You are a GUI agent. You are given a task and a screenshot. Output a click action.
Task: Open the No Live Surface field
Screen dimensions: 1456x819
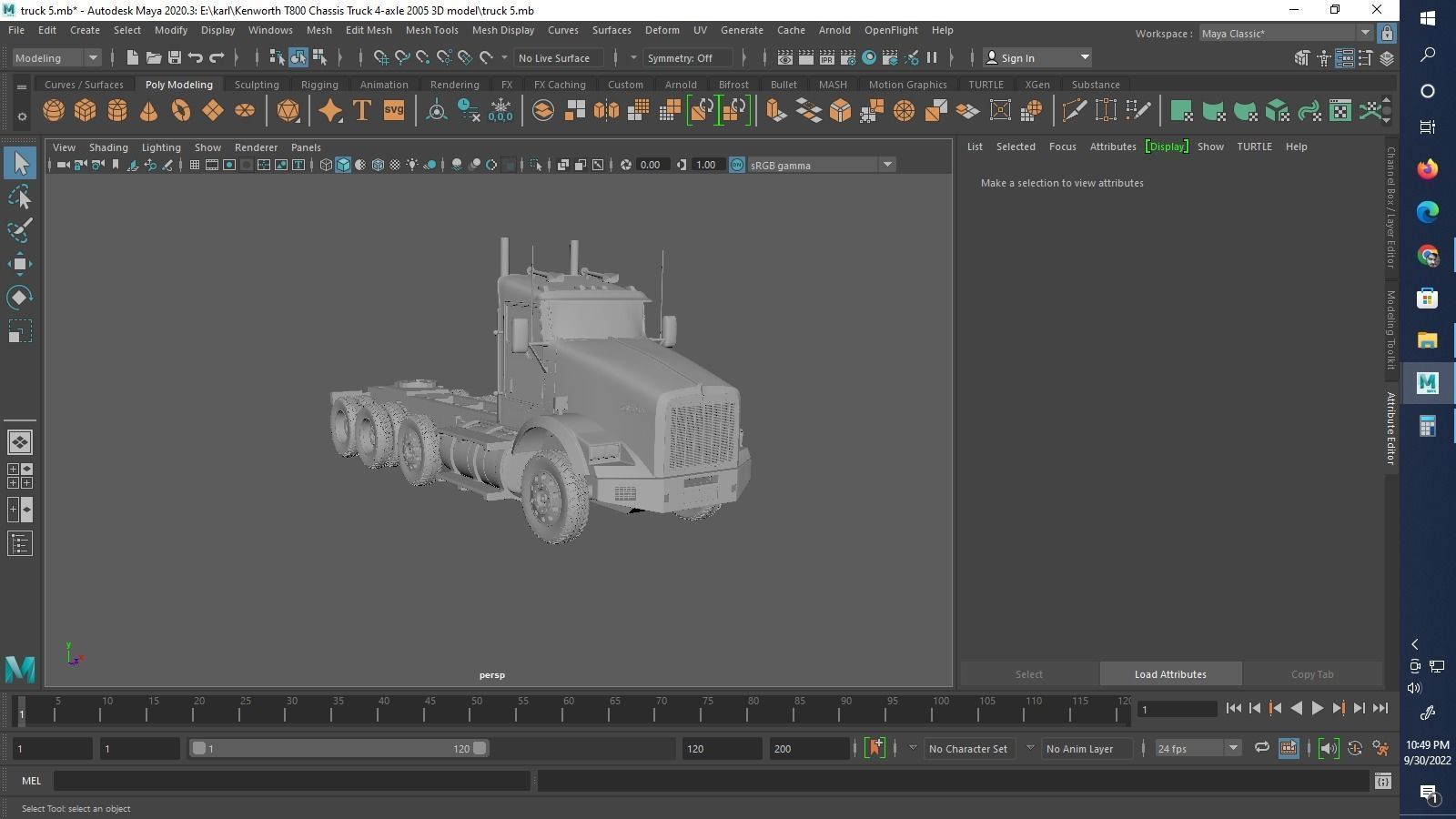tap(559, 57)
